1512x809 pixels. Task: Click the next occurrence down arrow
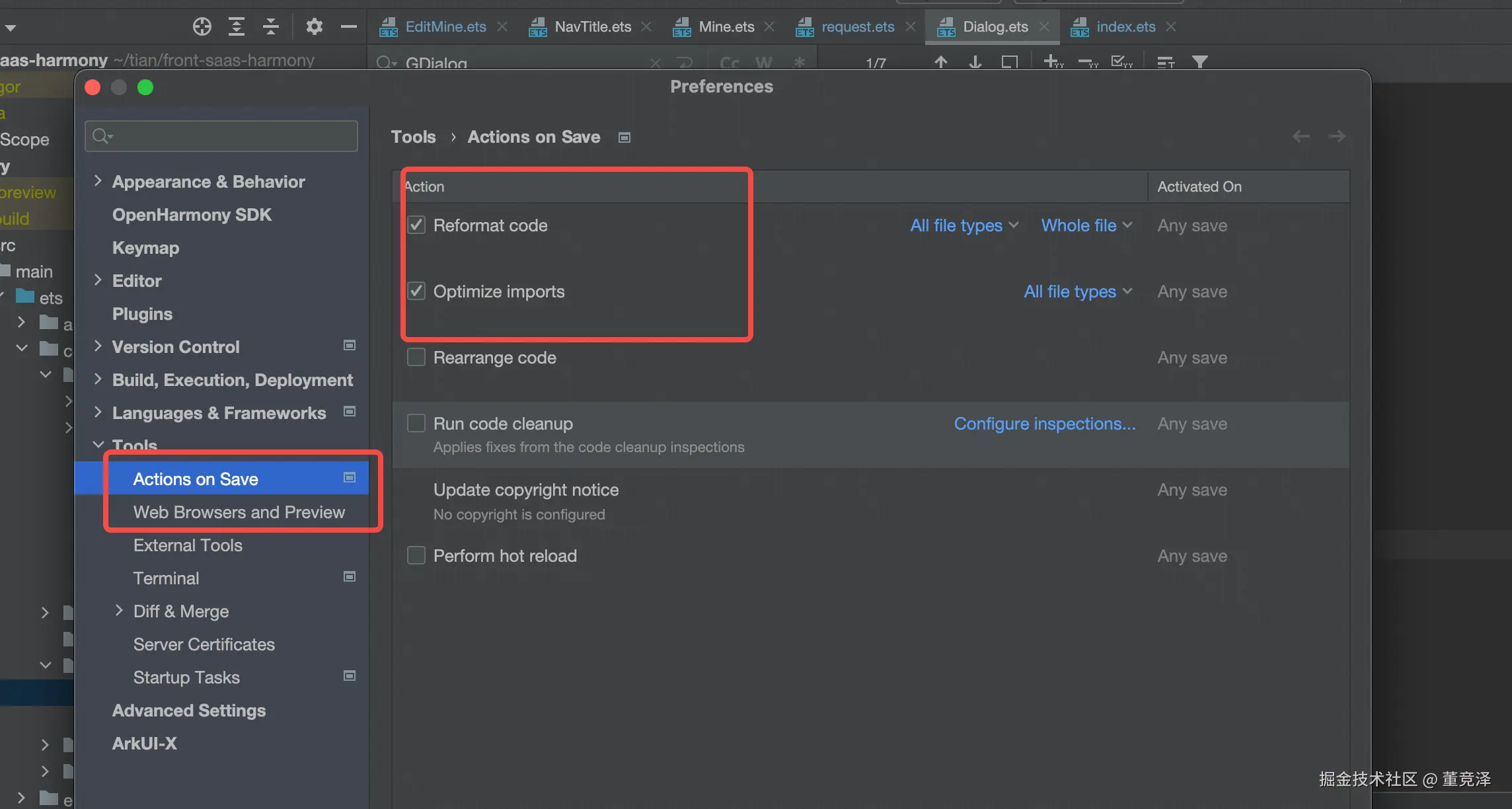click(975, 62)
